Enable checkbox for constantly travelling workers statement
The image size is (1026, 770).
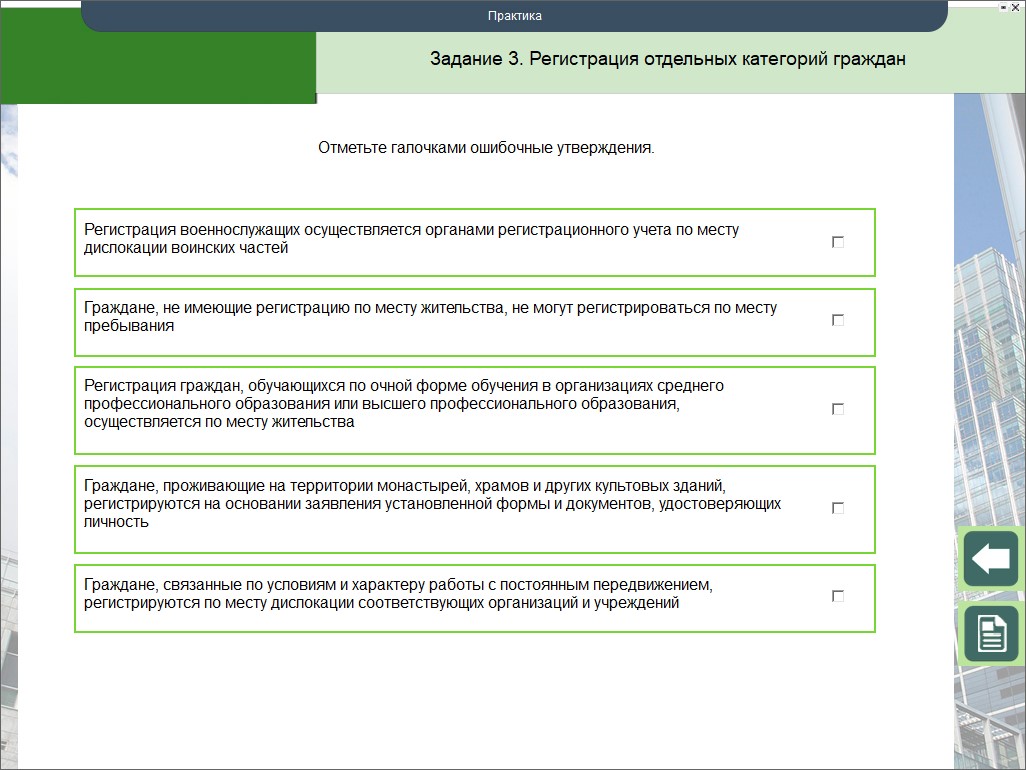tap(838, 596)
